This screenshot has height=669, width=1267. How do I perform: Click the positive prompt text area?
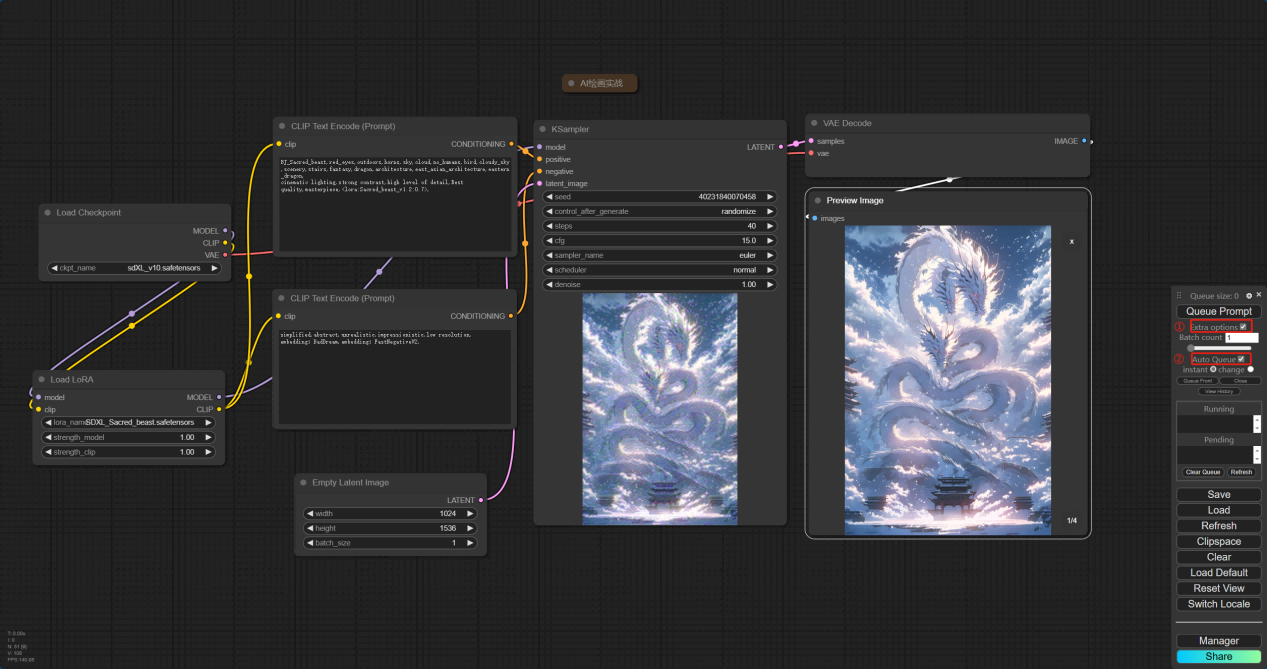pyautogui.click(x=395, y=203)
